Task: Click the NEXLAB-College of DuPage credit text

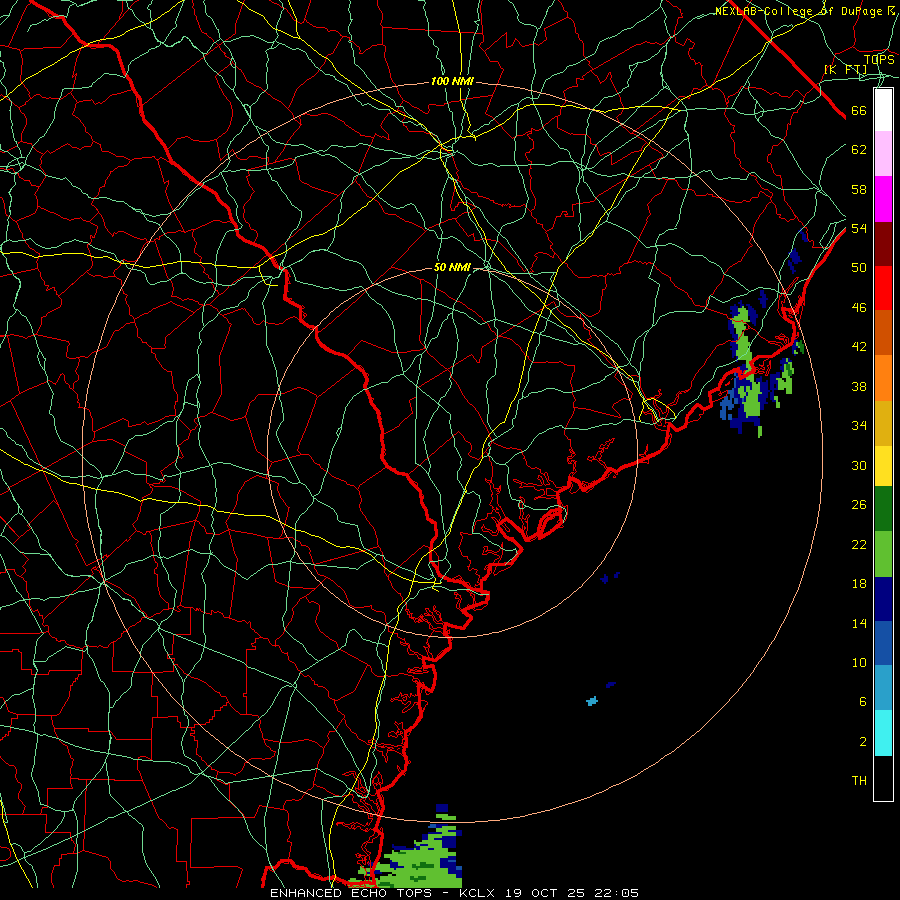Action: point(805,11)
